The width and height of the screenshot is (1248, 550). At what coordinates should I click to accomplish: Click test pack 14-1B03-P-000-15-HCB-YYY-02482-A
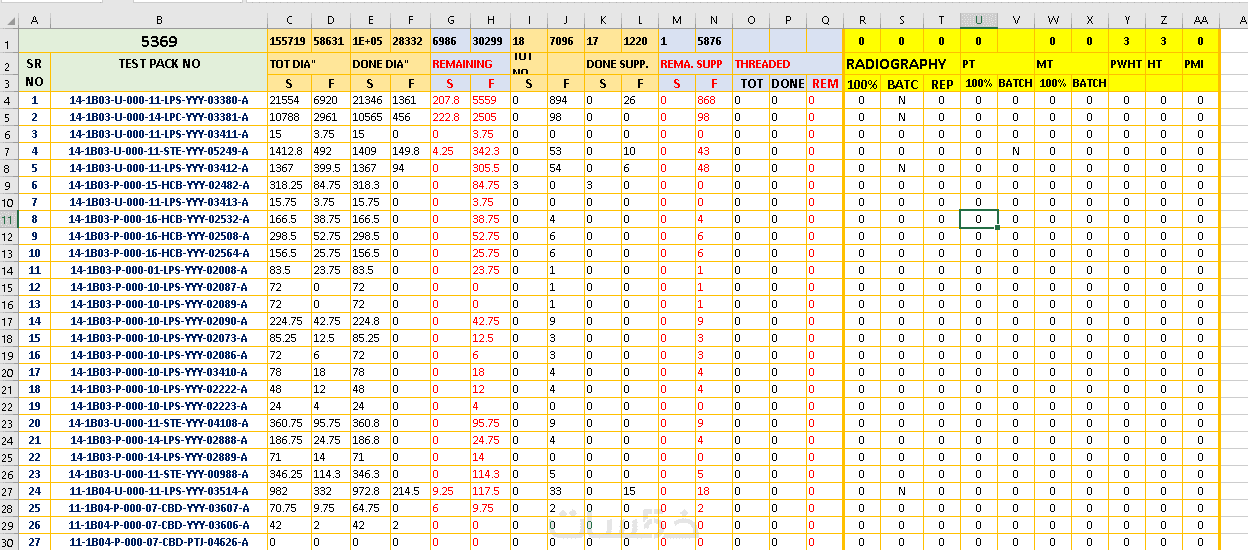click(x=158, y=185)
